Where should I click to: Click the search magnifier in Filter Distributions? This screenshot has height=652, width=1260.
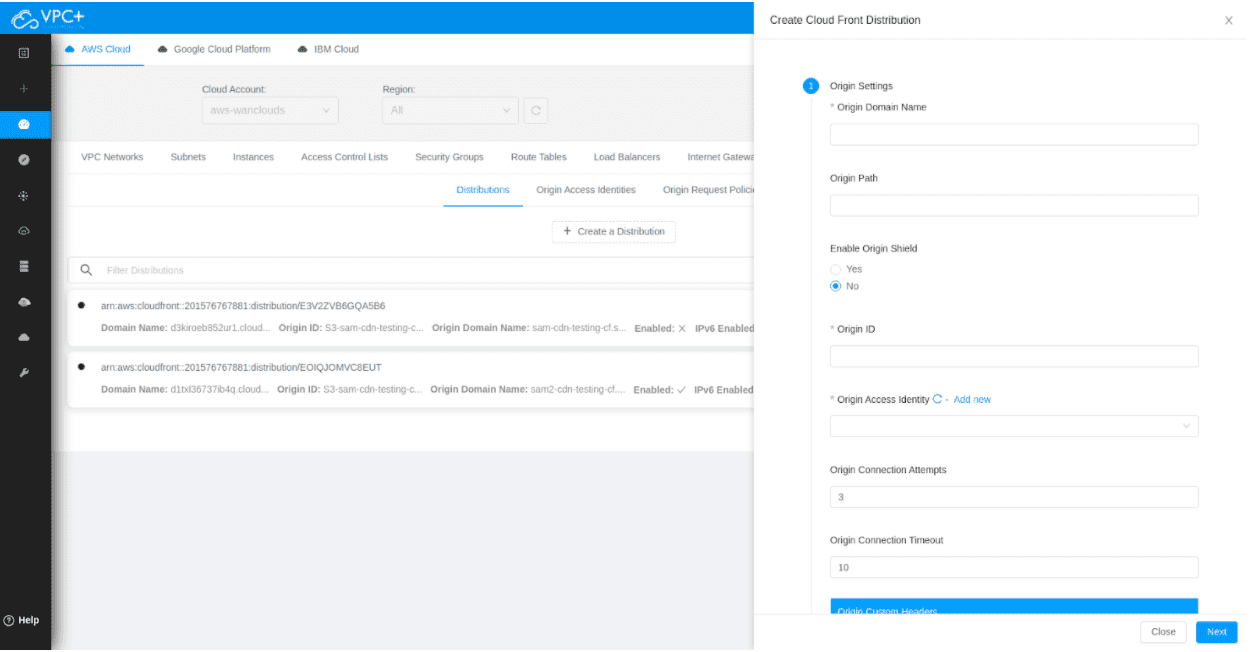click(x=86, y=270)
